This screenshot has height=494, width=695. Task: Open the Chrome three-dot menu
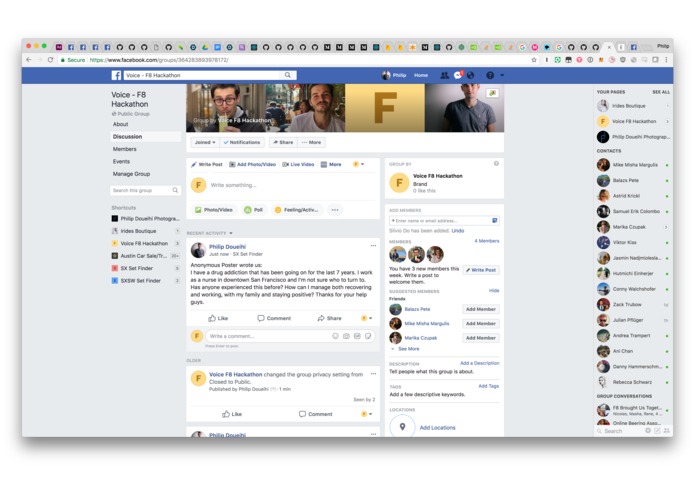(666, 60)
